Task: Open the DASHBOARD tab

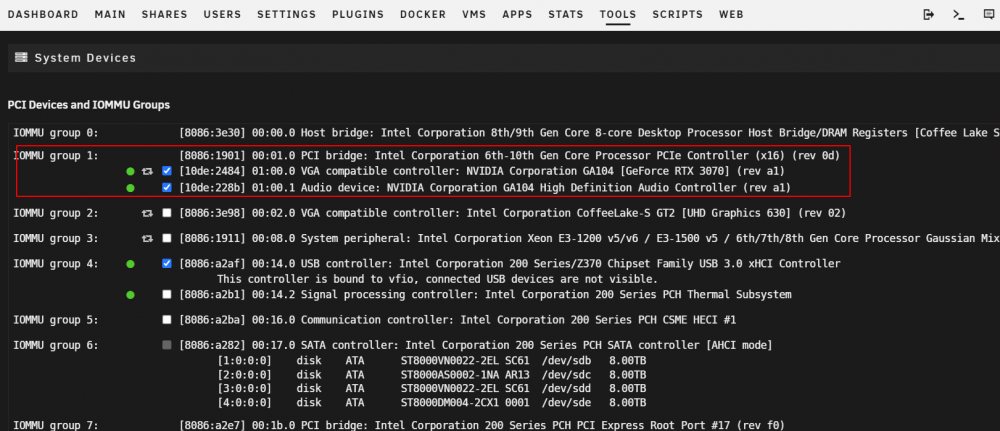Action: click(x=43, y=14)
